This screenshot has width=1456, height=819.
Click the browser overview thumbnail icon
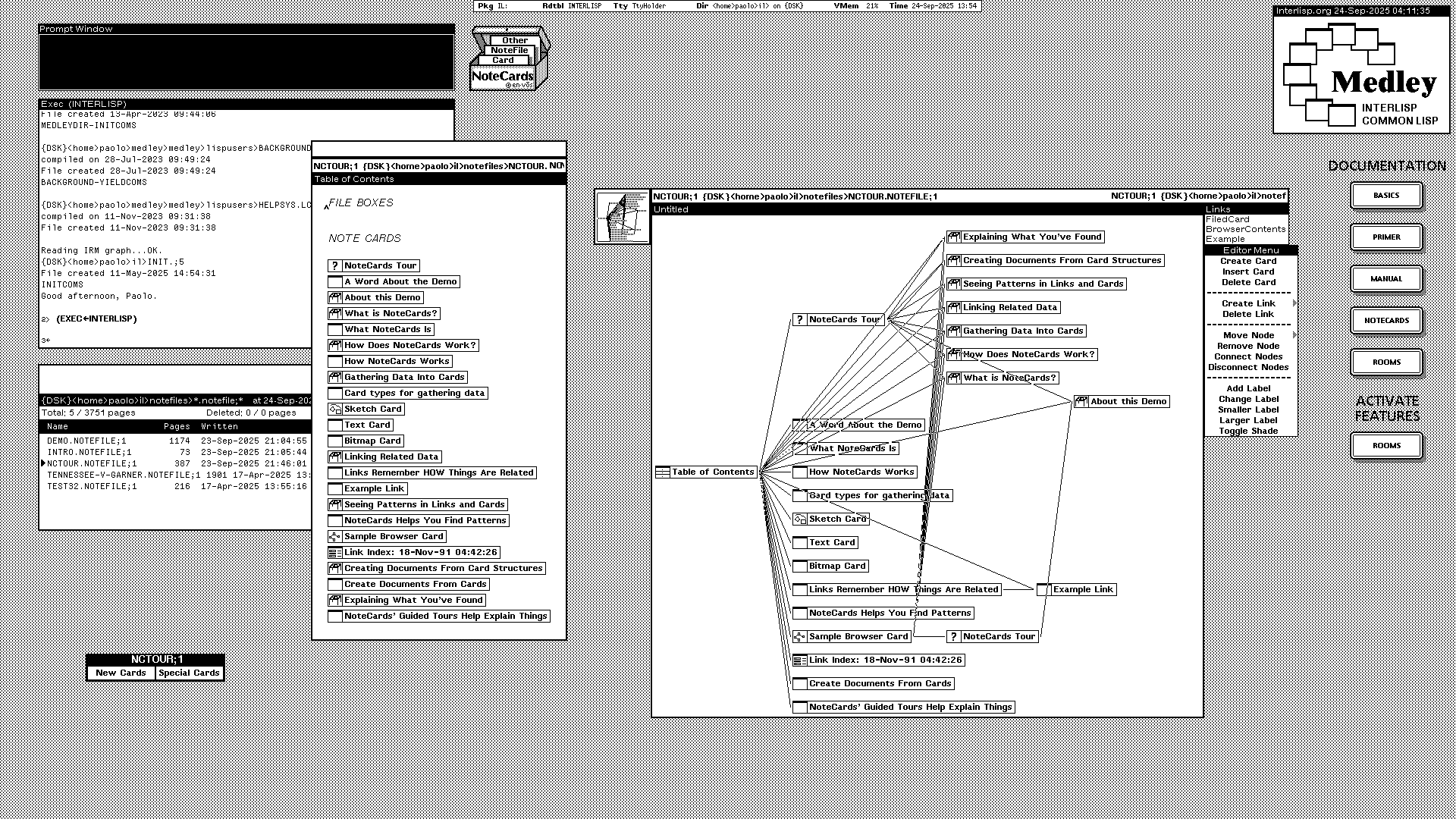point(622,217)
